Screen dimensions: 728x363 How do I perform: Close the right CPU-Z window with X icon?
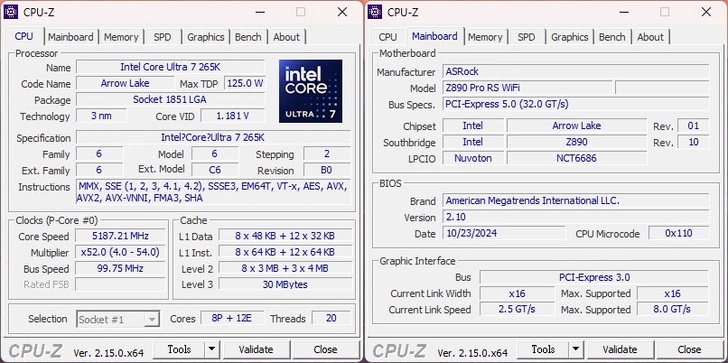pos(706,12)
